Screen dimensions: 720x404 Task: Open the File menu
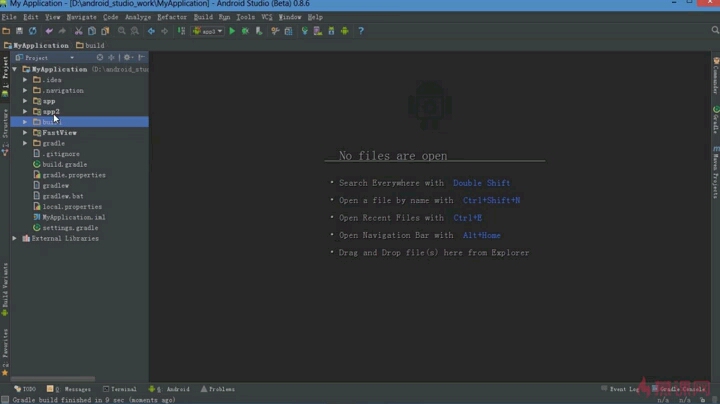9,17
